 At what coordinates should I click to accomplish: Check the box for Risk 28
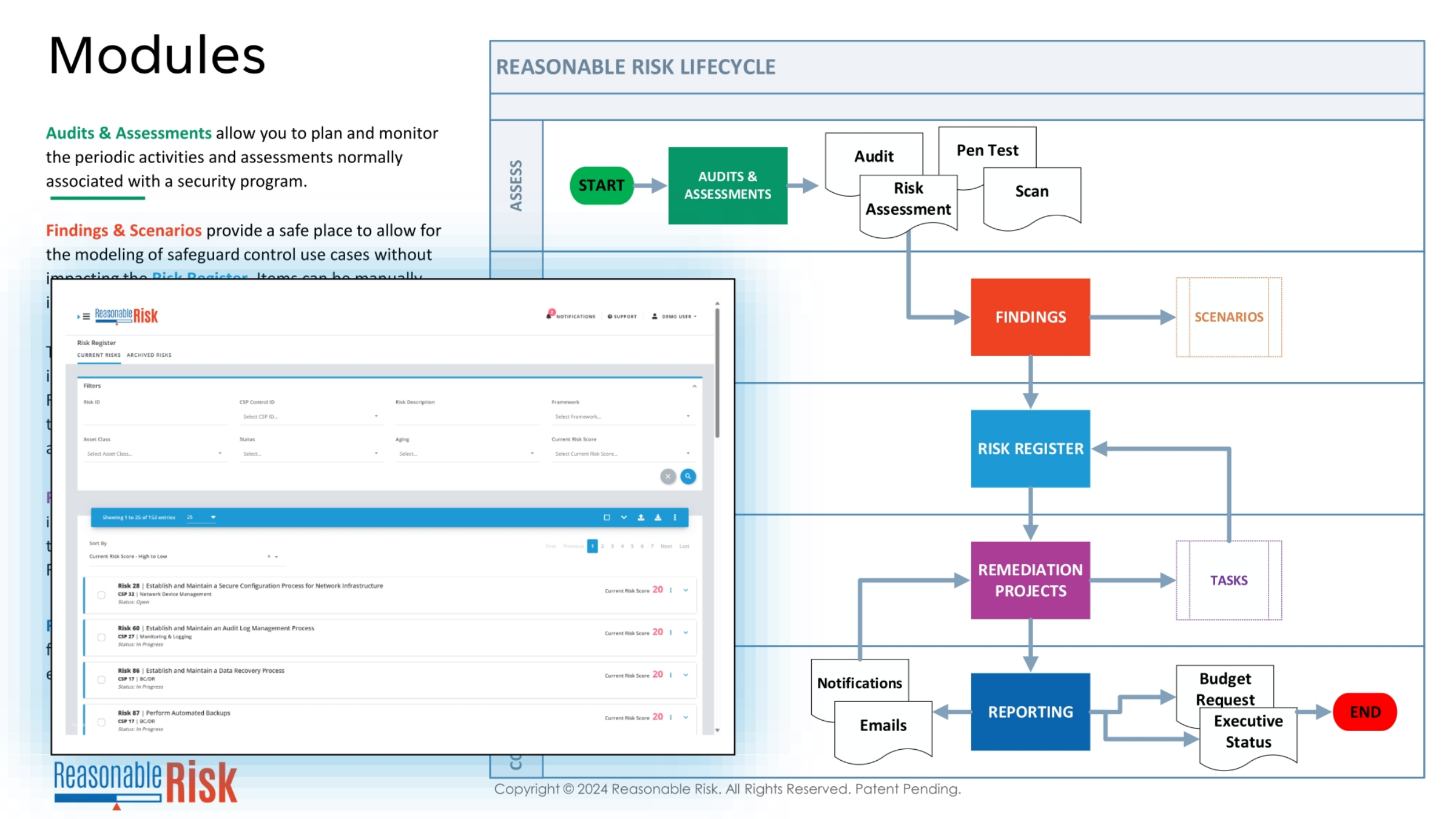coord(101,595)
